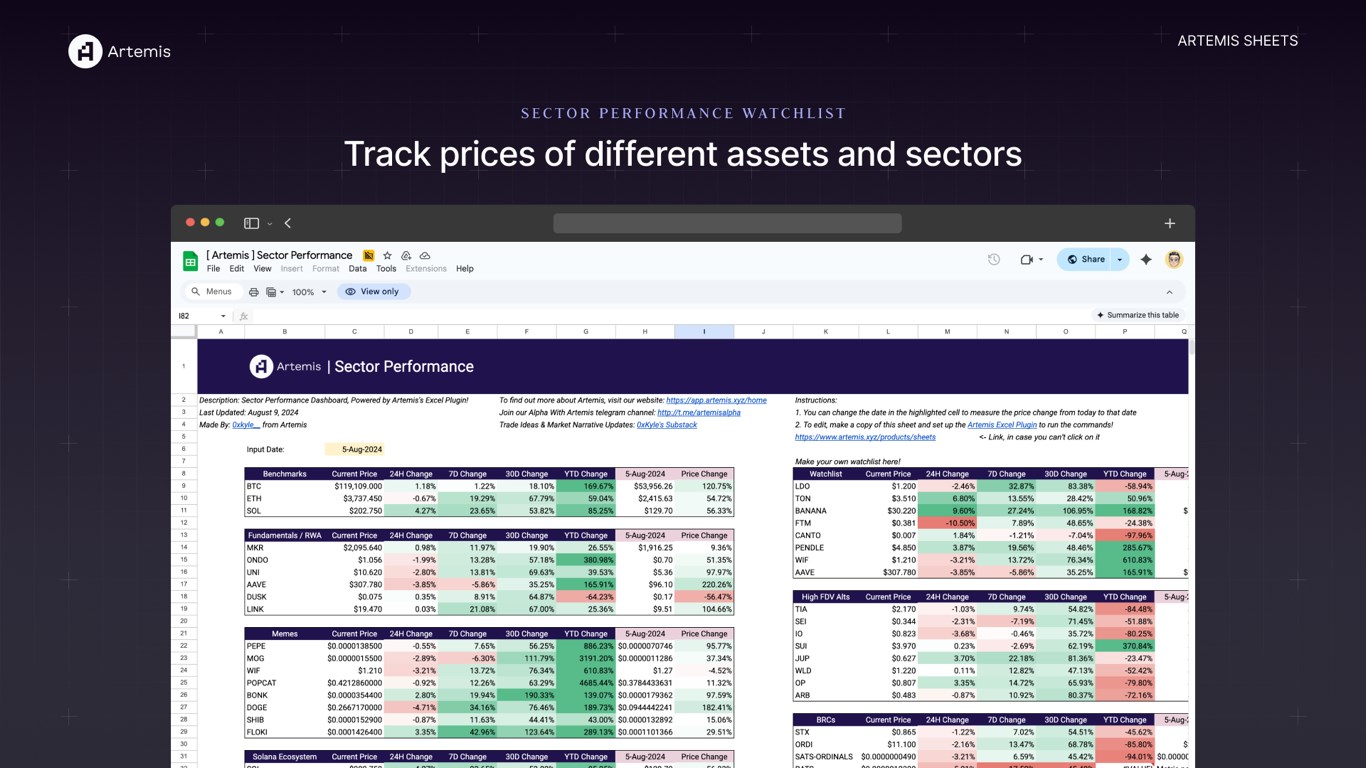Click the green Google Sheets home icon
The height and width of the screenshot is (768, 1366).
[190, 262]
